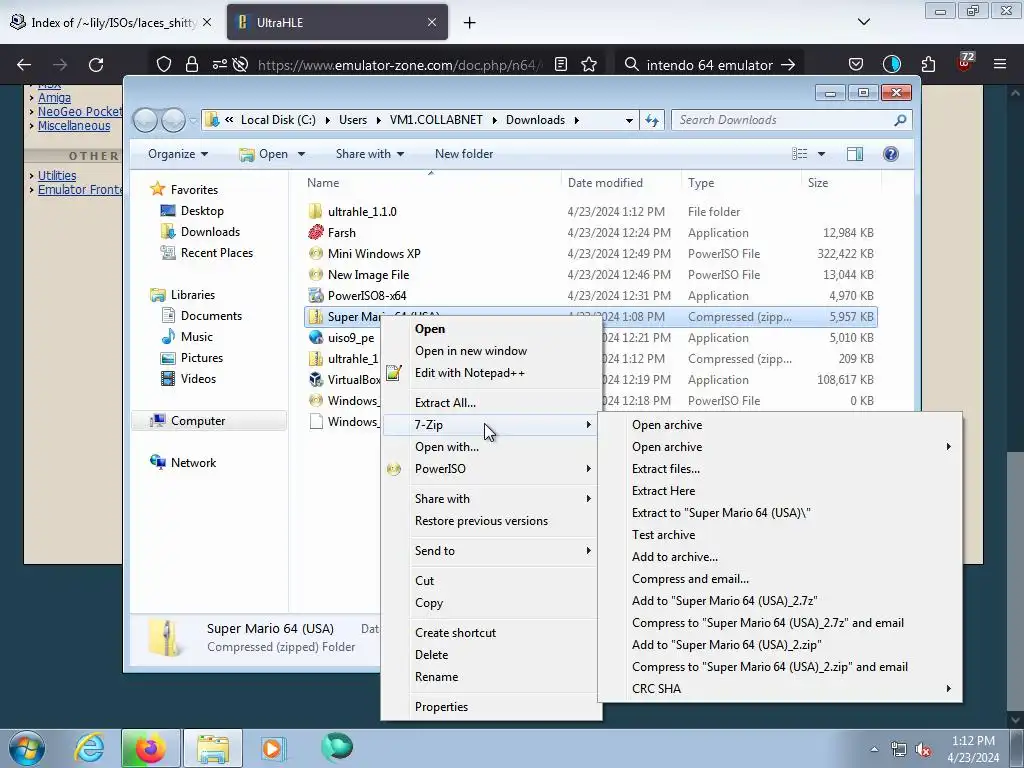Viewport: 1024px width, 768px height.
Task: Launch Internet Explorer from taskbar
Action: (89, 748)
